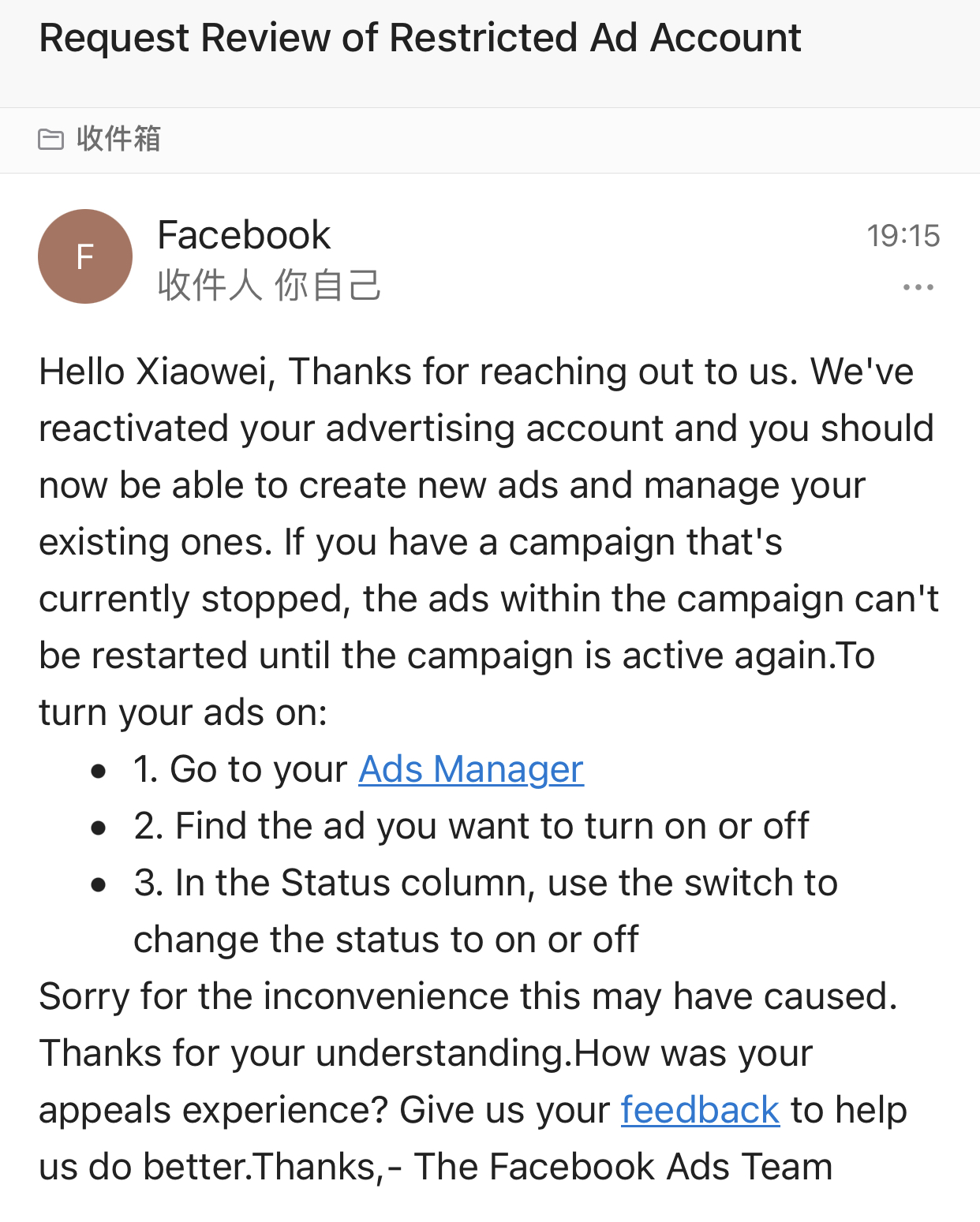Click the 19:15 timestamp
The width and height of the screenshot is (980, 1222).
[x=903, y=236]
